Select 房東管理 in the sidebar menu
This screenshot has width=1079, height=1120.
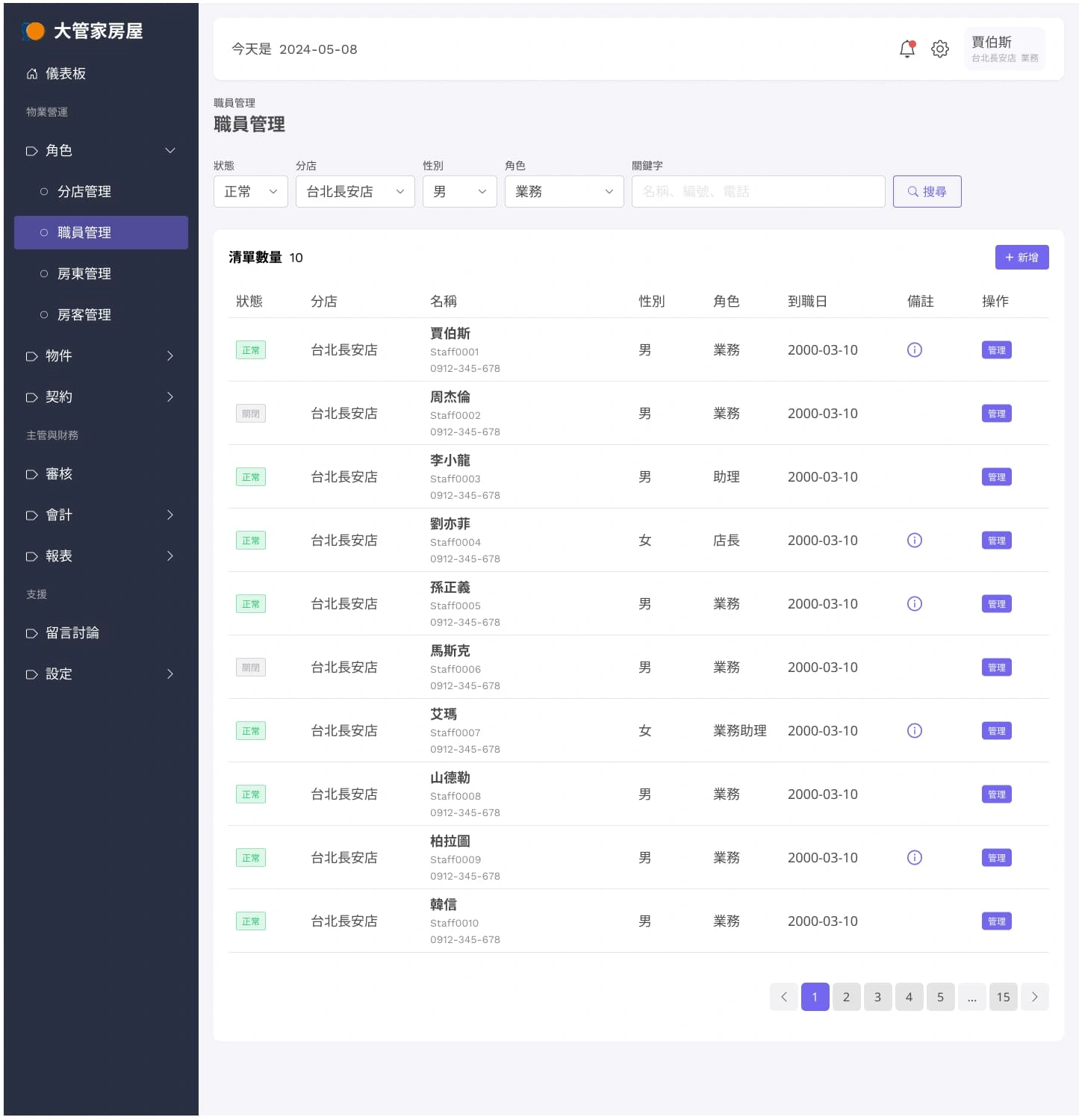click(x=83, y=273)
